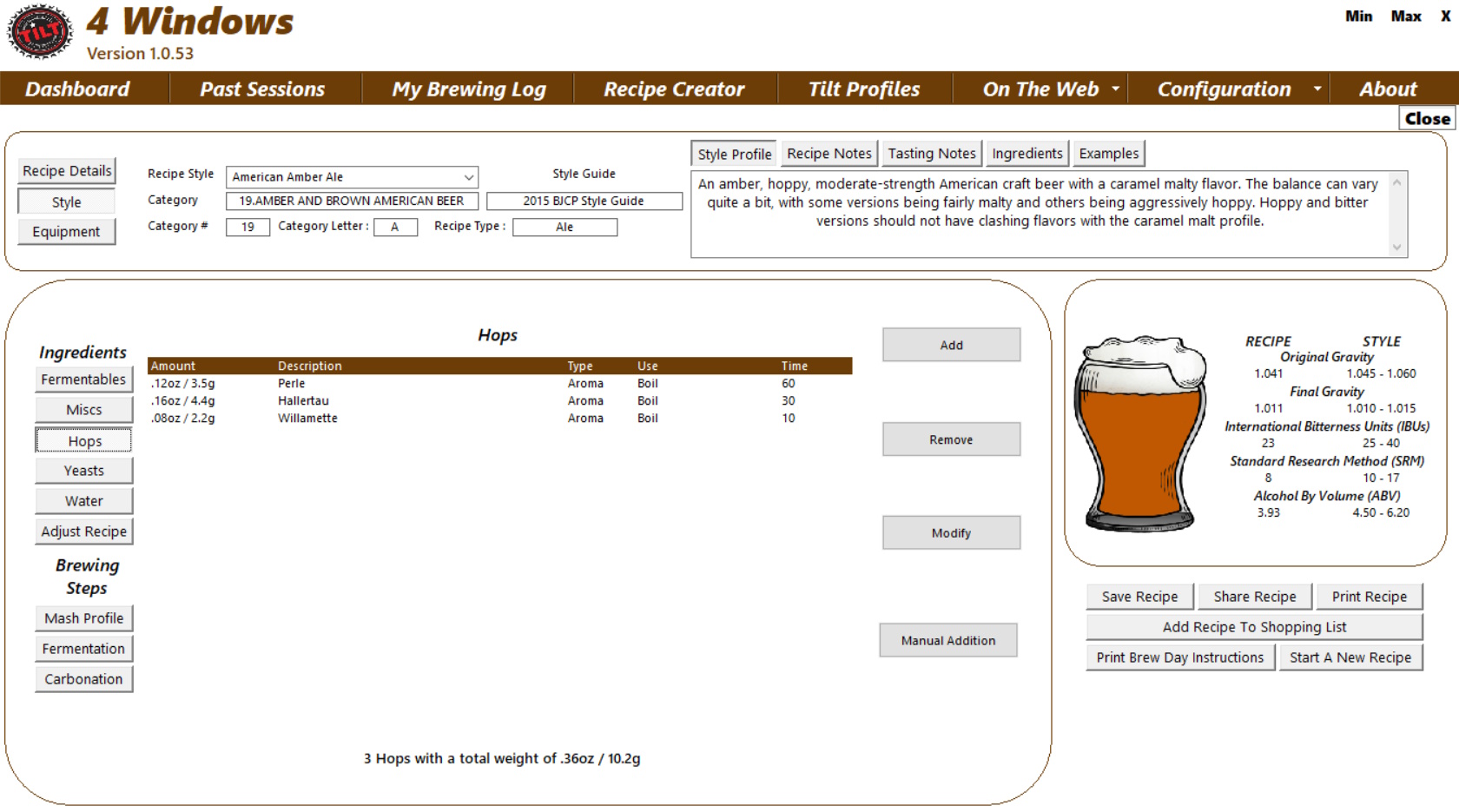Select Recipe Creator menu item
The height and width of the screenshot is (812, 1459).
point(674,89)
